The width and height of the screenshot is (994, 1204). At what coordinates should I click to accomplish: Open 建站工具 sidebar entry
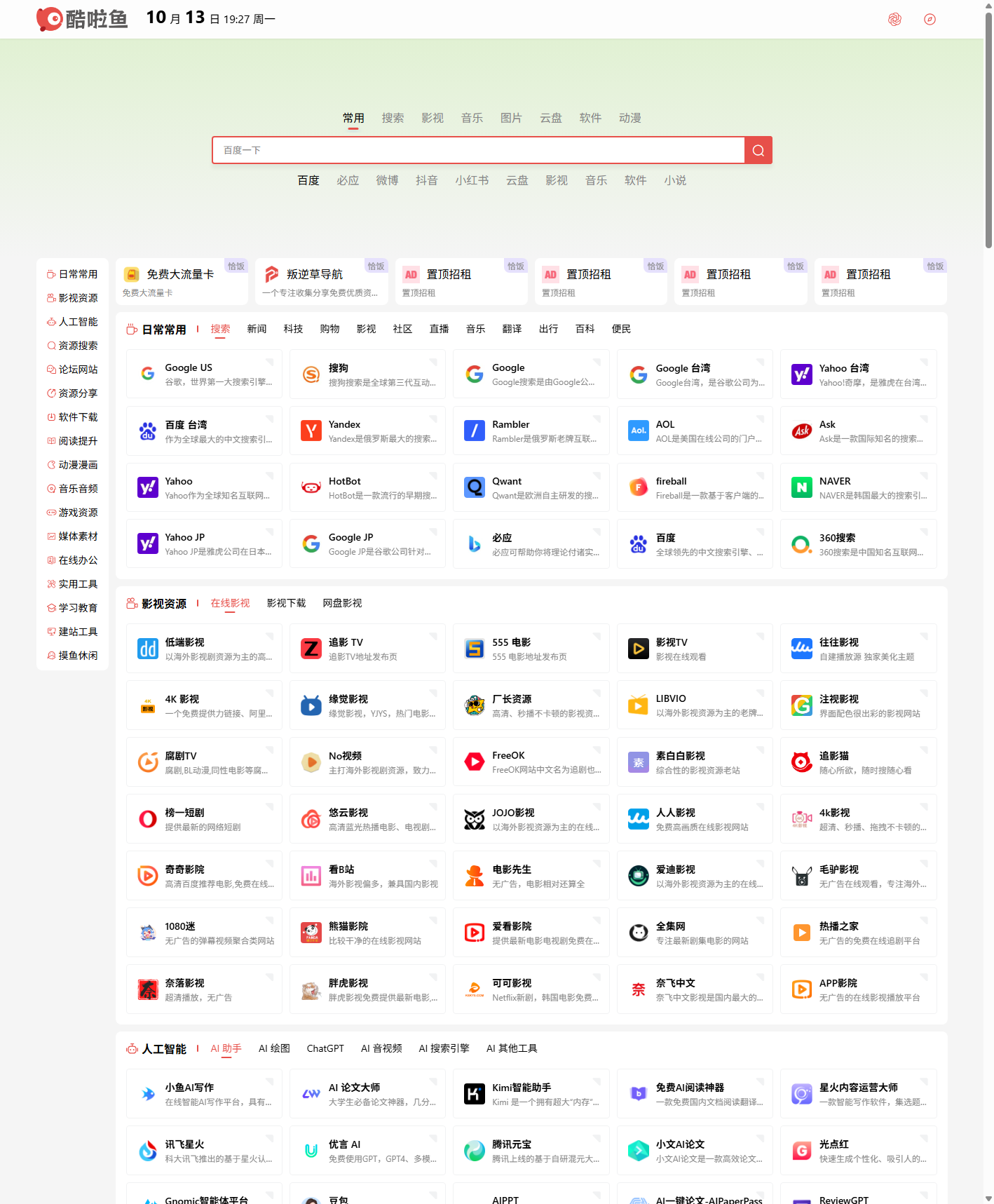tap(72, 632)
